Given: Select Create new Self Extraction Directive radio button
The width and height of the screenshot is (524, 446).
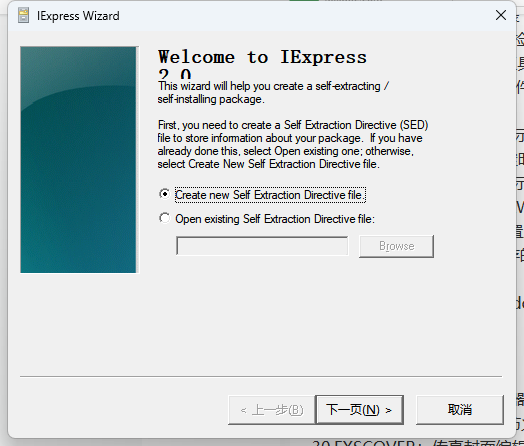Looking at the screenshot, I should pyautogui.click(x=164, y=194).
